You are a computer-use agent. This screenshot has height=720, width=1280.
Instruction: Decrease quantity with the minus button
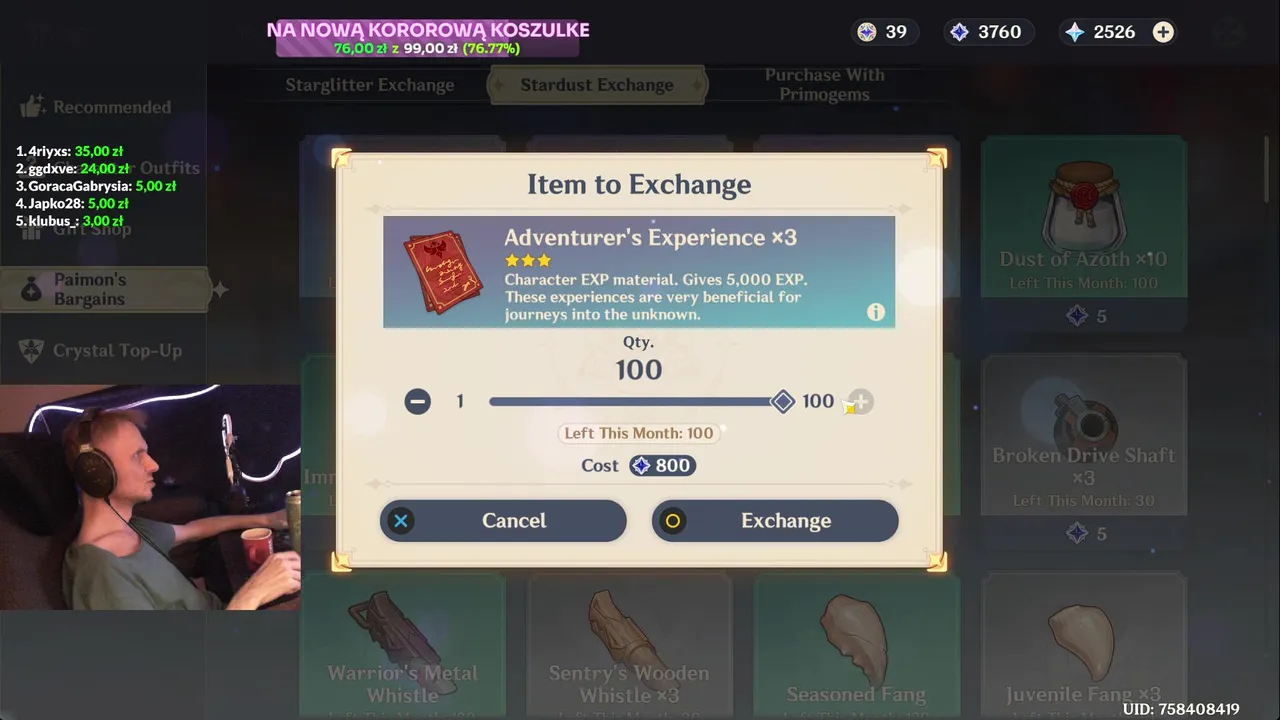coord(418,402)
